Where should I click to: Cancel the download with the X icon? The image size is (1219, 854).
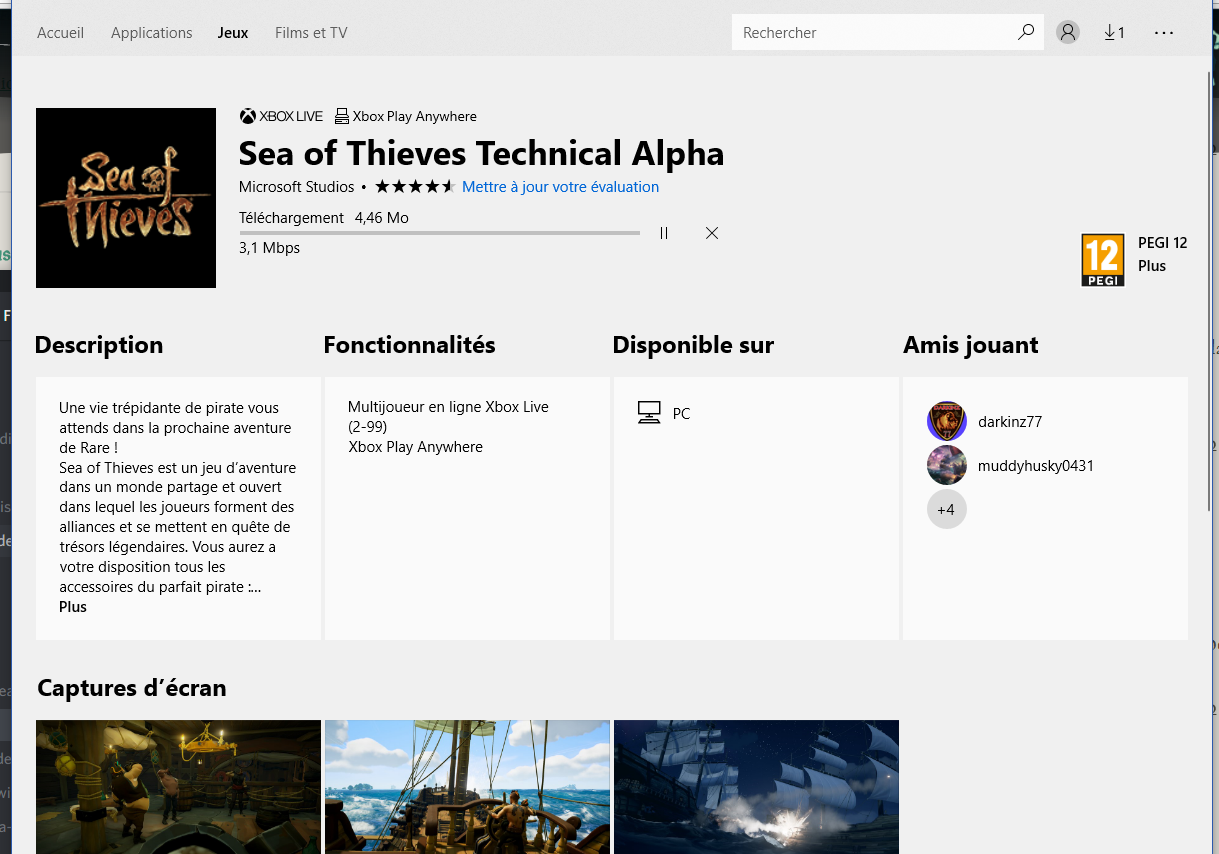[712, 233]
